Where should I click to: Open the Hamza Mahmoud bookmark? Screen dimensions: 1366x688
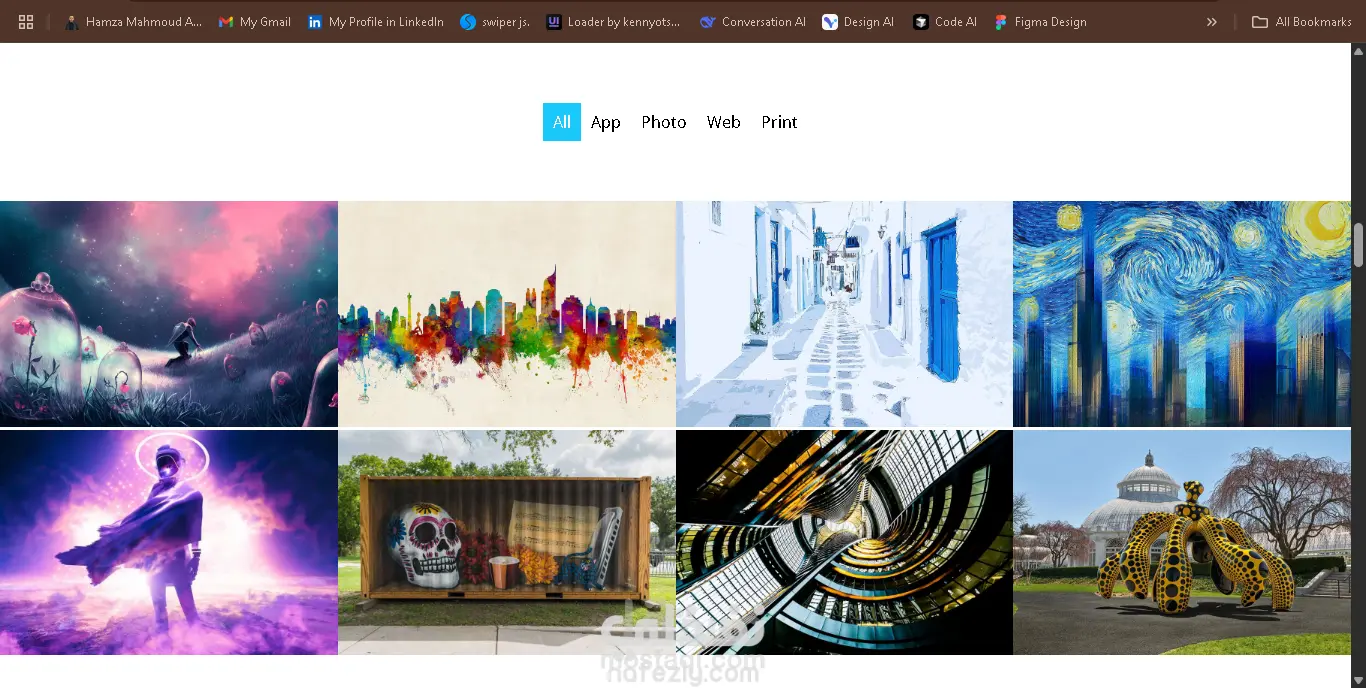[x=133, y=22]
